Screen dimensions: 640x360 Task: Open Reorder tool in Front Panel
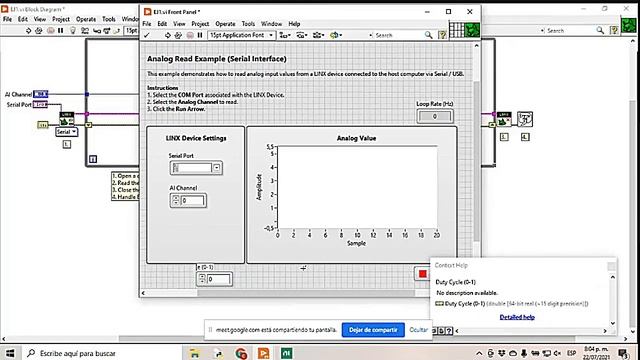(336, 36)
